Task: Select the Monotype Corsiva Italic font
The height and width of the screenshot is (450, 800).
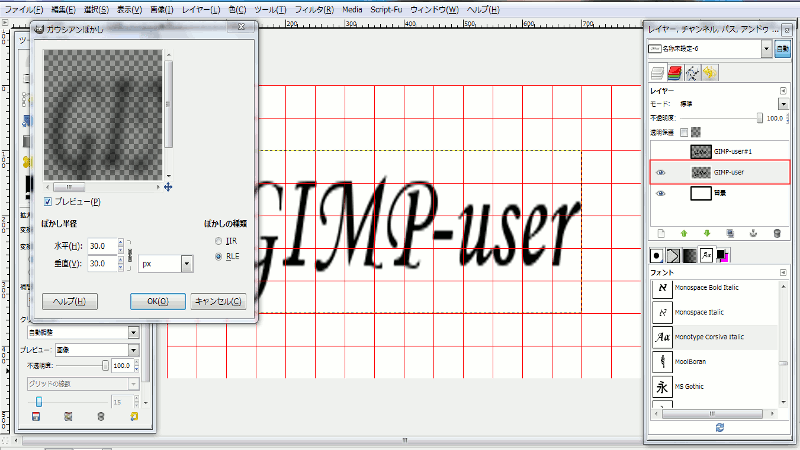Action: coord(714,337)
